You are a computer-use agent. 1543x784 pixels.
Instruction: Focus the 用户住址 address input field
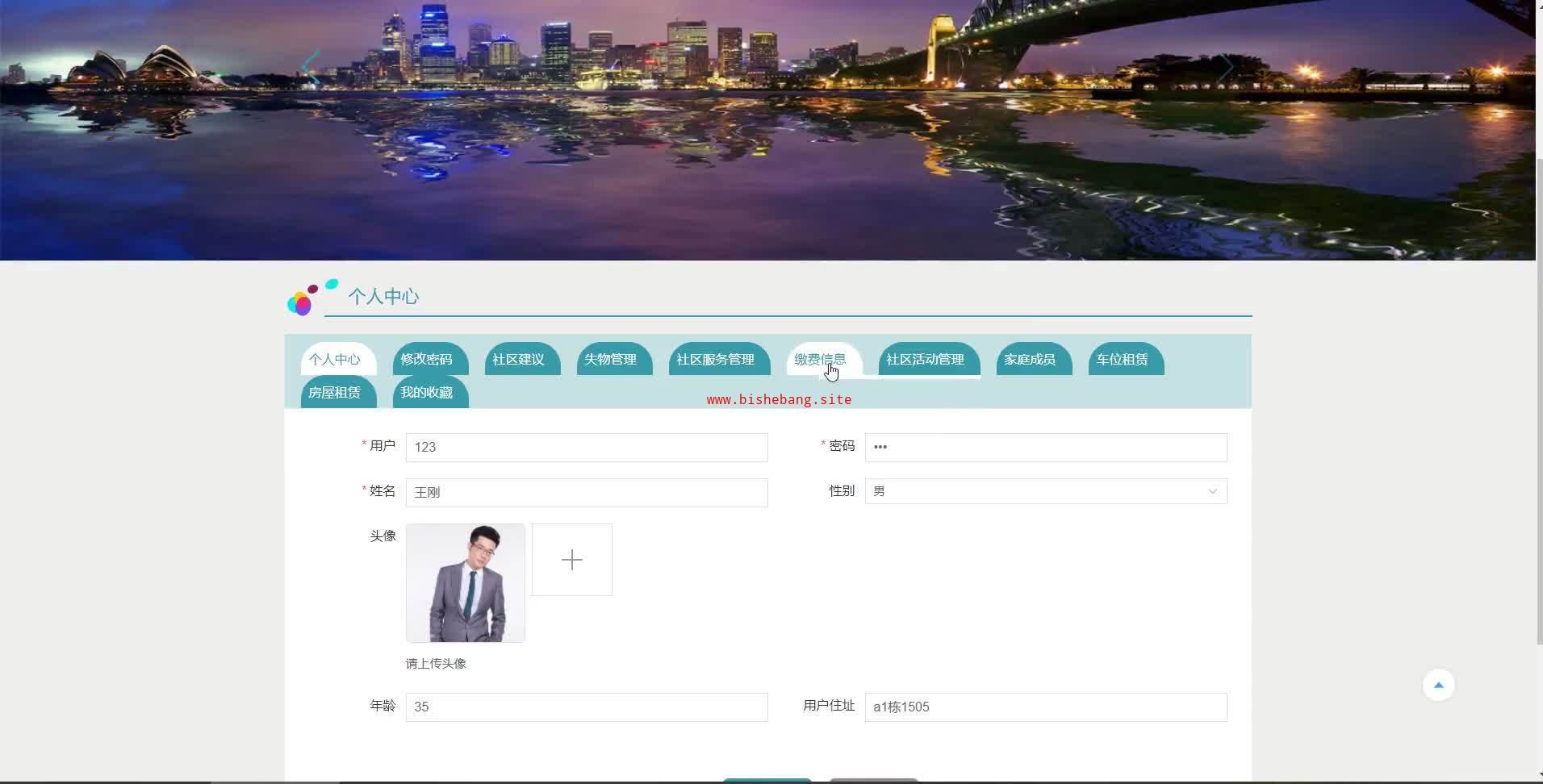tap(1046, 707)
